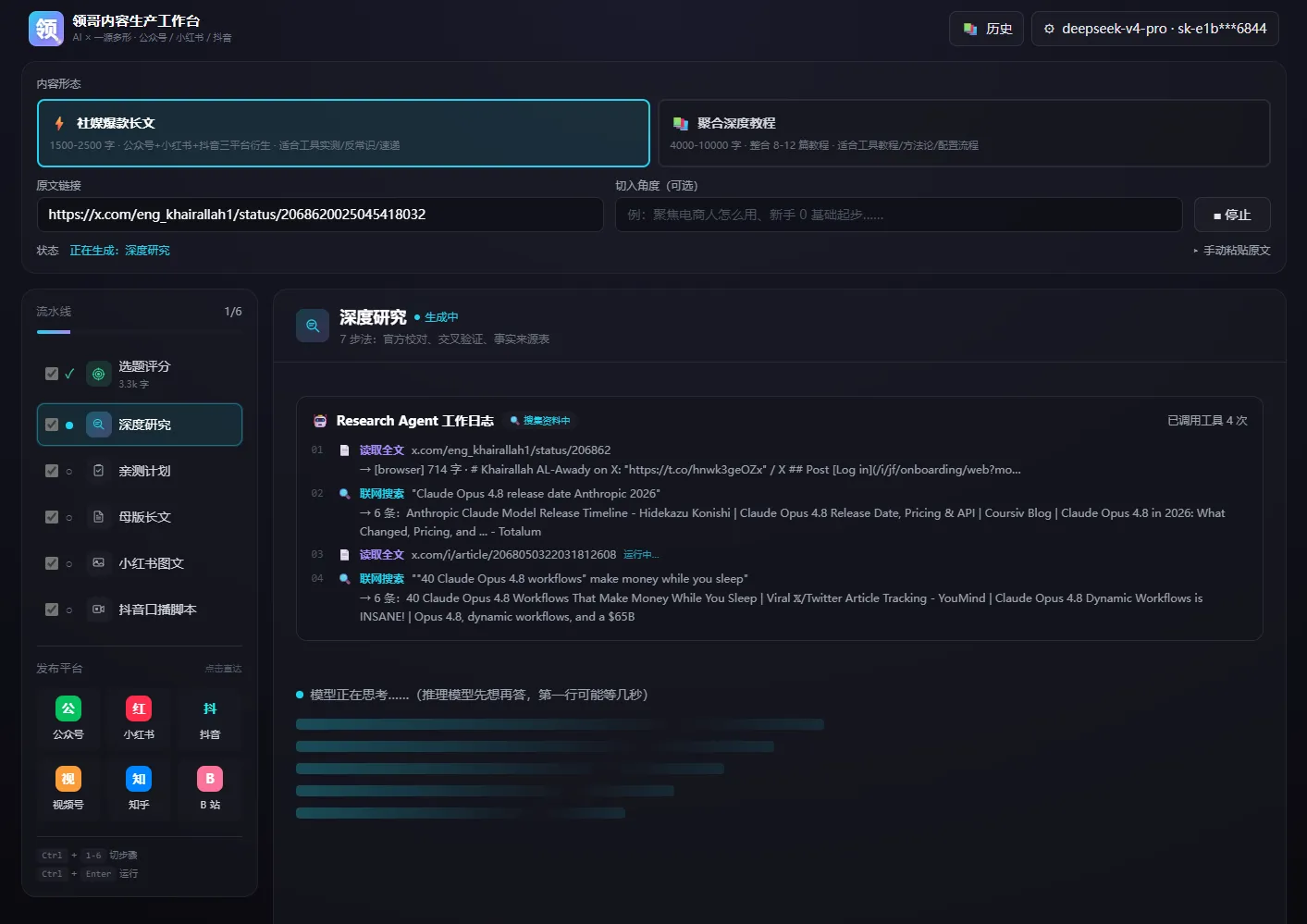Toggle the 亲测计划 step checkbox
The height and width of the screenshot is (924, 1307).
[52, 471]
